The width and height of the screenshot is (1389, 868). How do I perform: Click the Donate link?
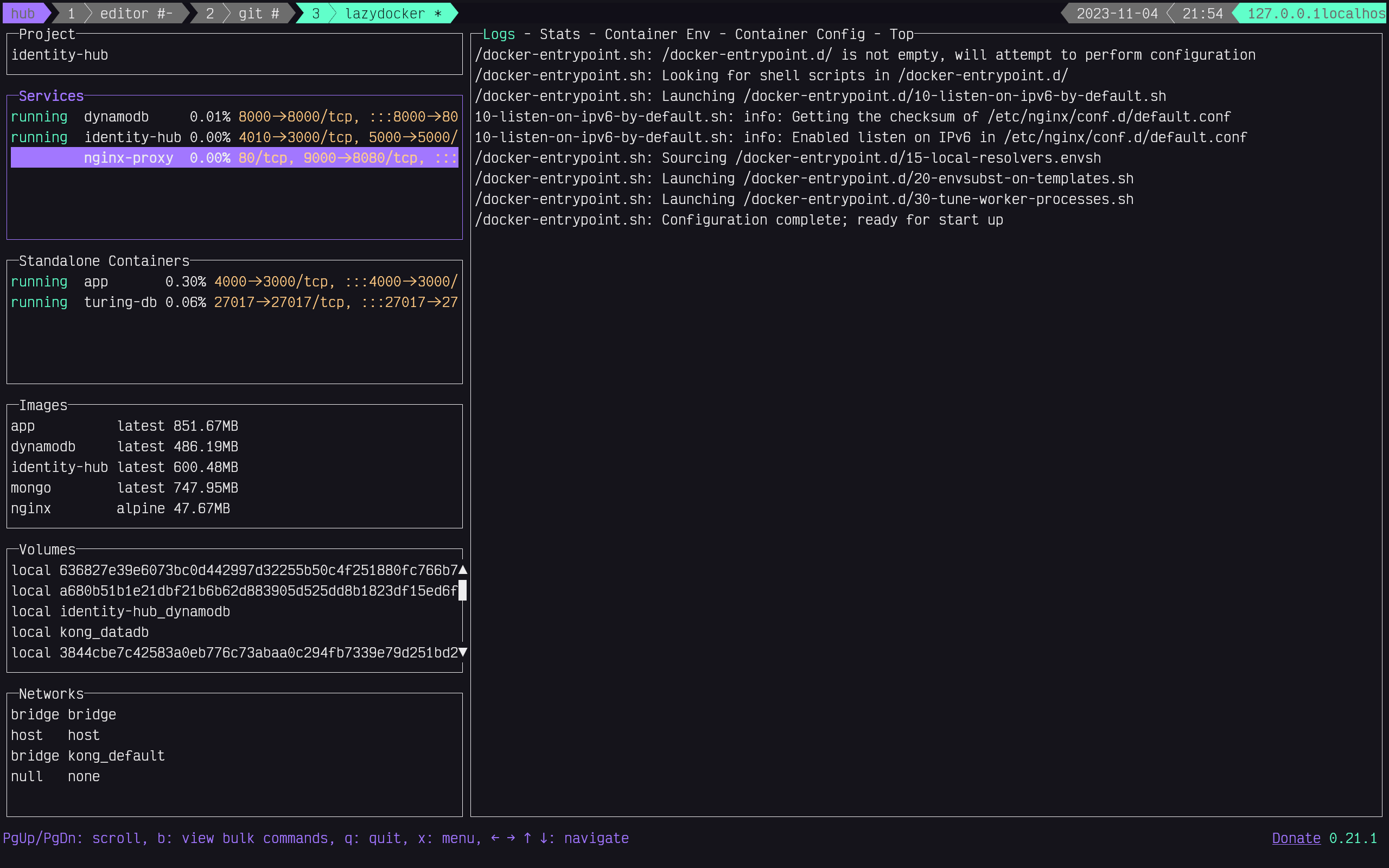click(1295, 838)
